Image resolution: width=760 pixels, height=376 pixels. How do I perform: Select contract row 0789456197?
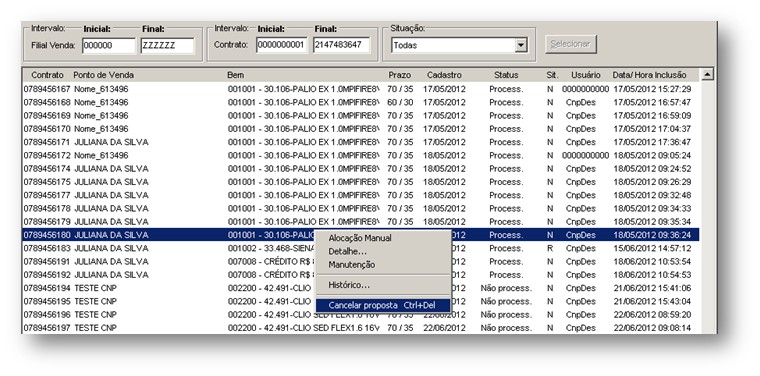pos(361,328)
